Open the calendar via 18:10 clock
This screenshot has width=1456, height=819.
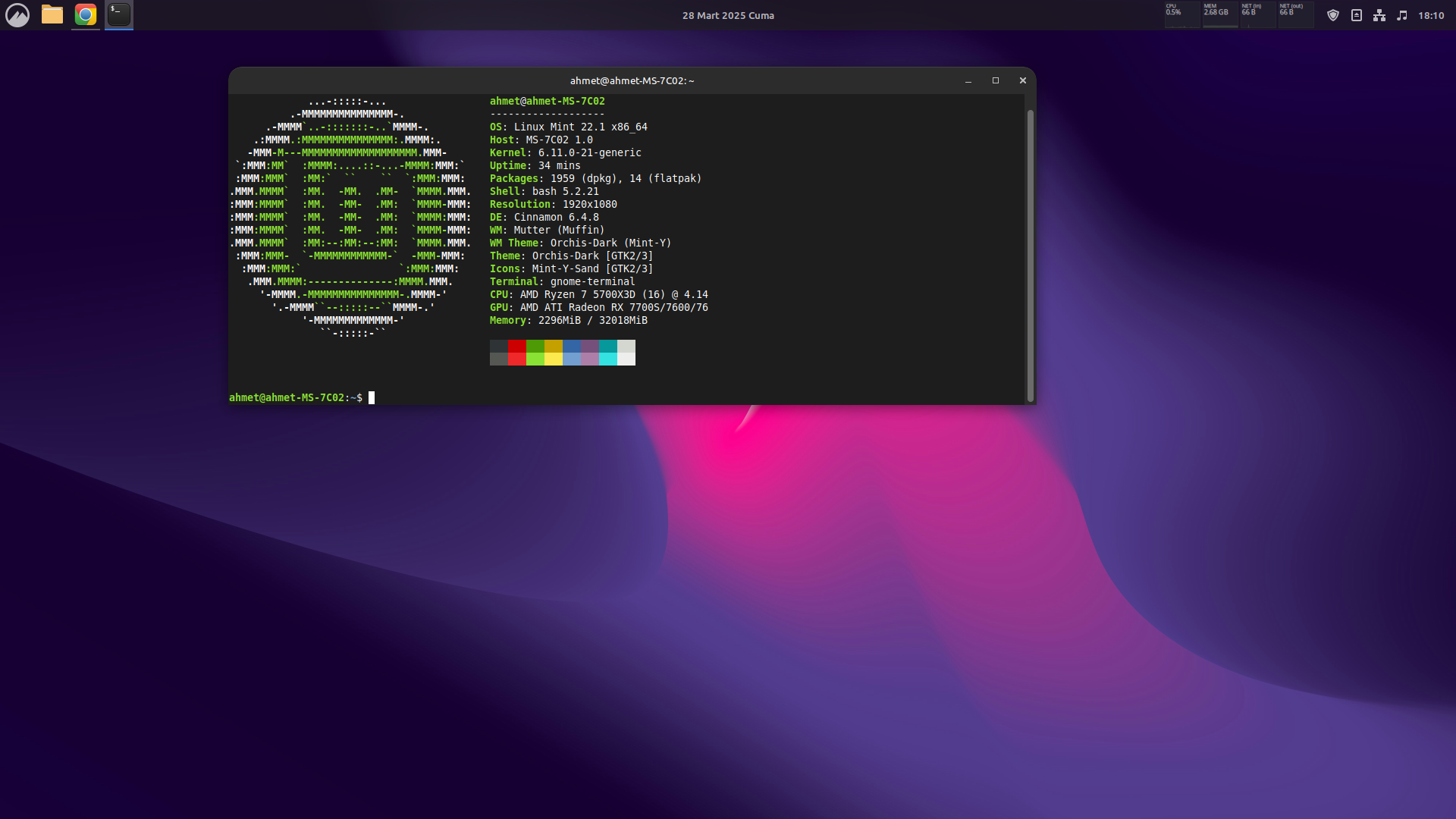pos(1431,15)
